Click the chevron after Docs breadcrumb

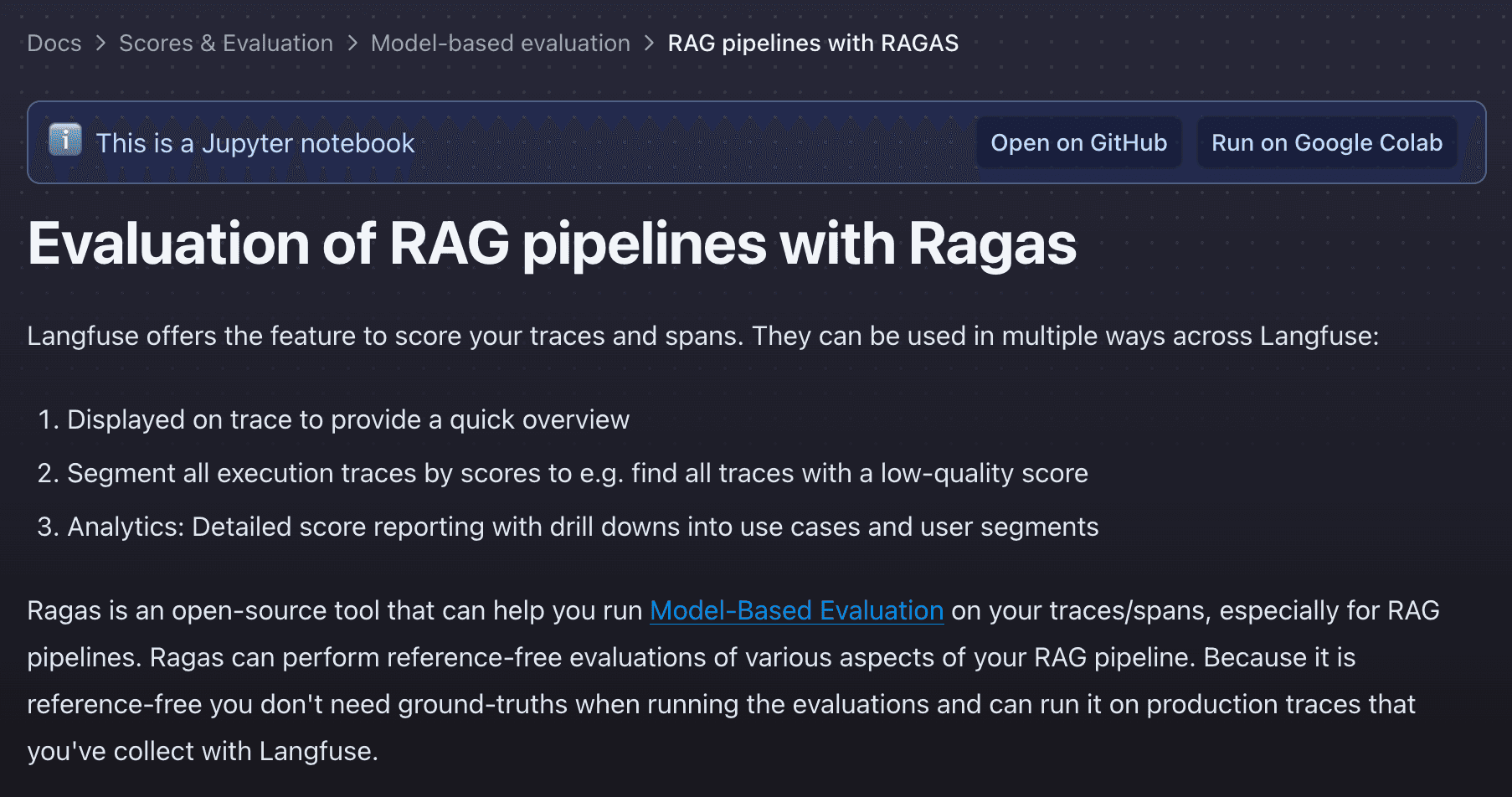coord(100,43)
